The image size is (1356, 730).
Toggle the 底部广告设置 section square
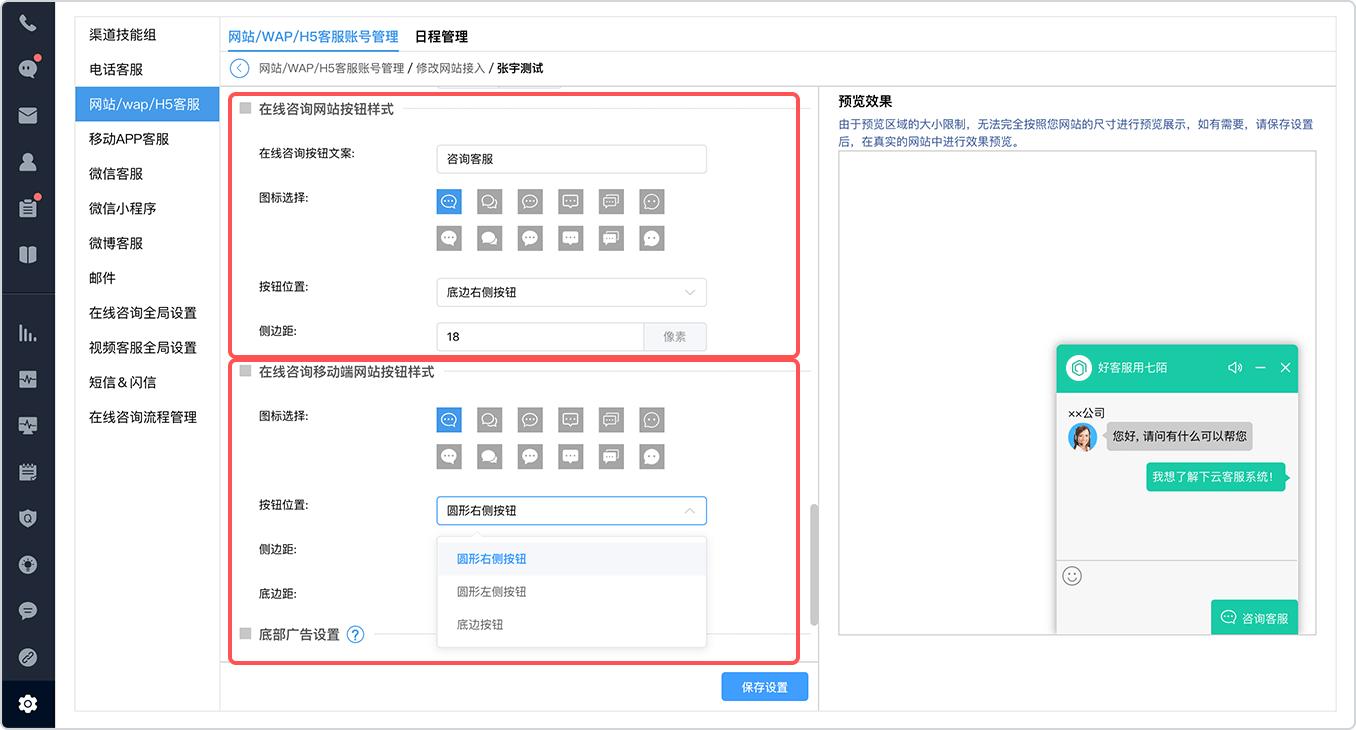245,634
